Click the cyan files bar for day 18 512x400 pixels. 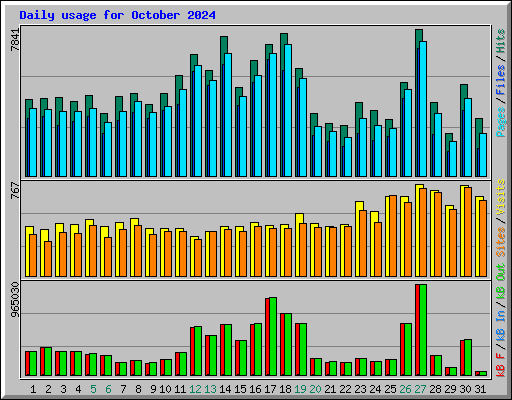(288, 110)
